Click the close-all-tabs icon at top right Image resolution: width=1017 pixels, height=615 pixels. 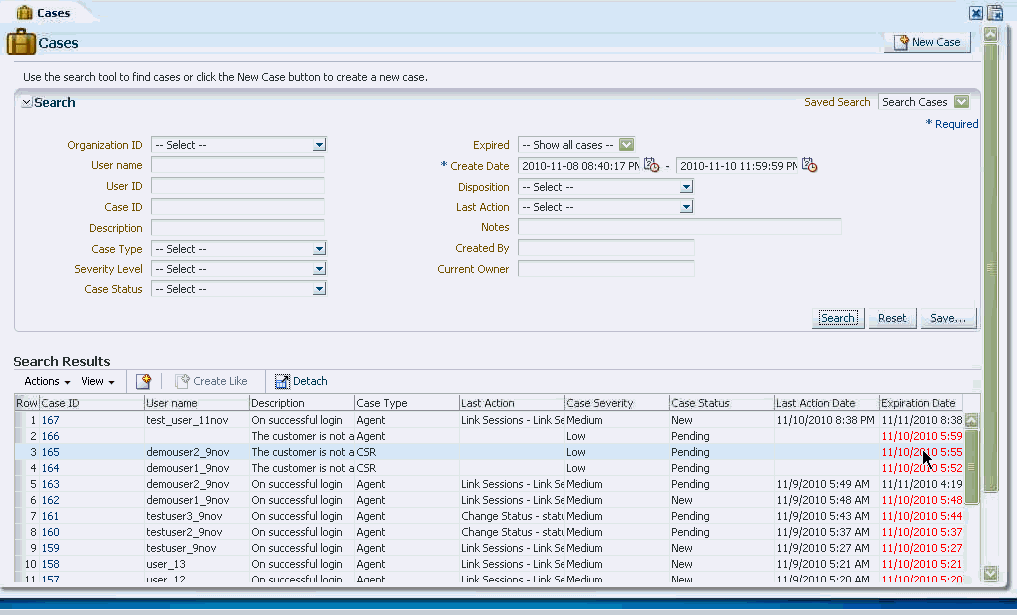tap(995, 13)
